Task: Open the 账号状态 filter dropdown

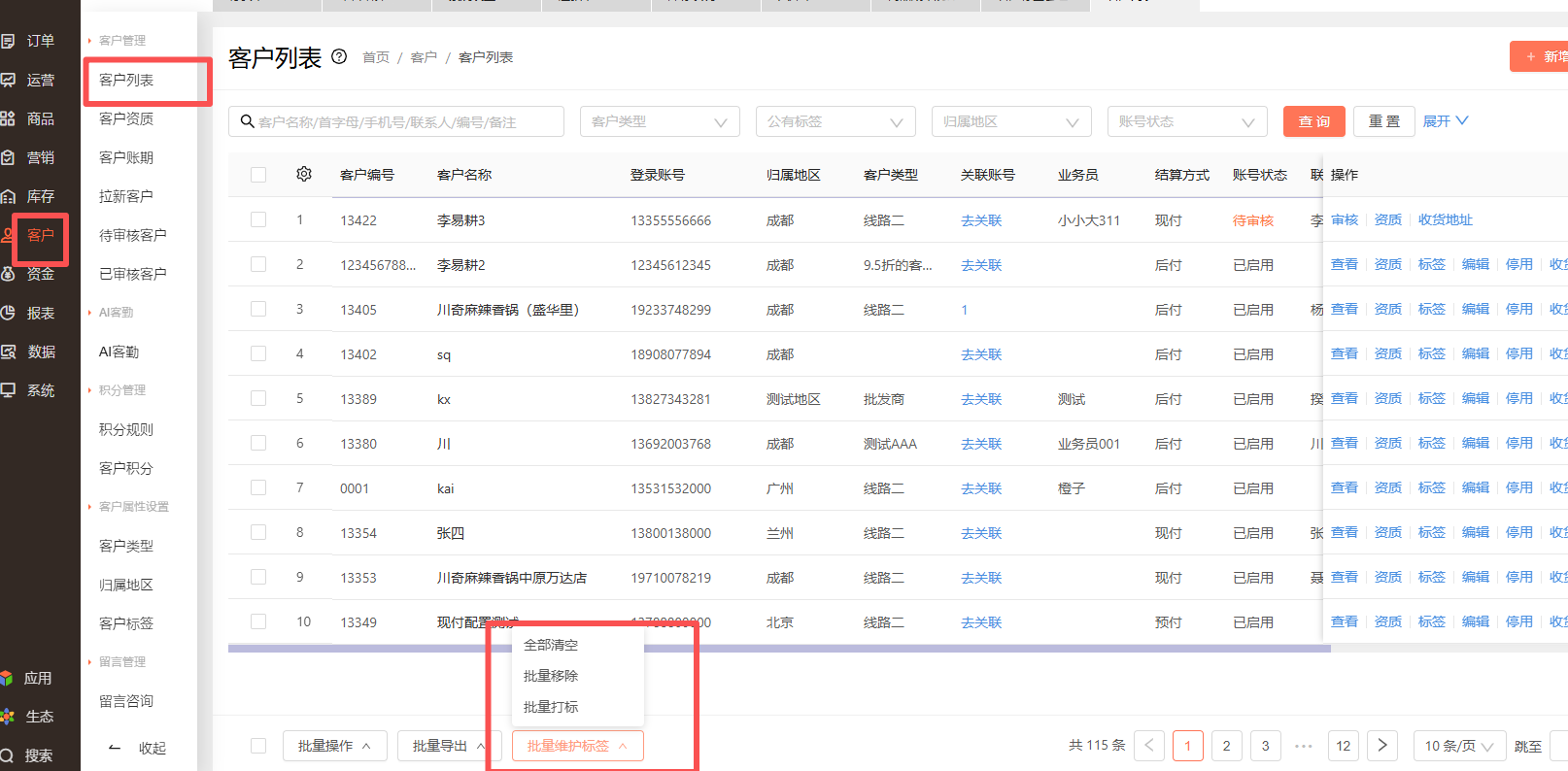Action: coord(1187,121)
